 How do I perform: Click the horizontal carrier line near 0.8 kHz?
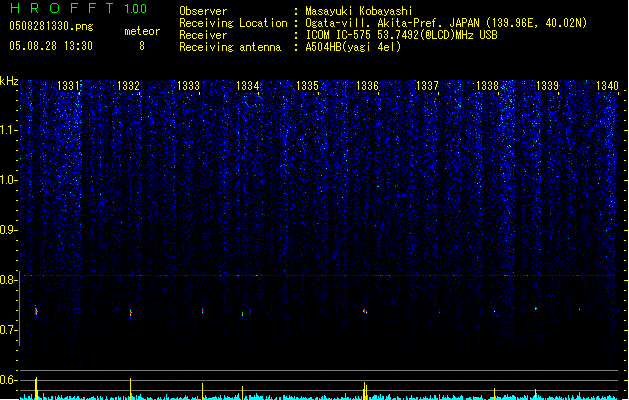(x=317, y=276)
